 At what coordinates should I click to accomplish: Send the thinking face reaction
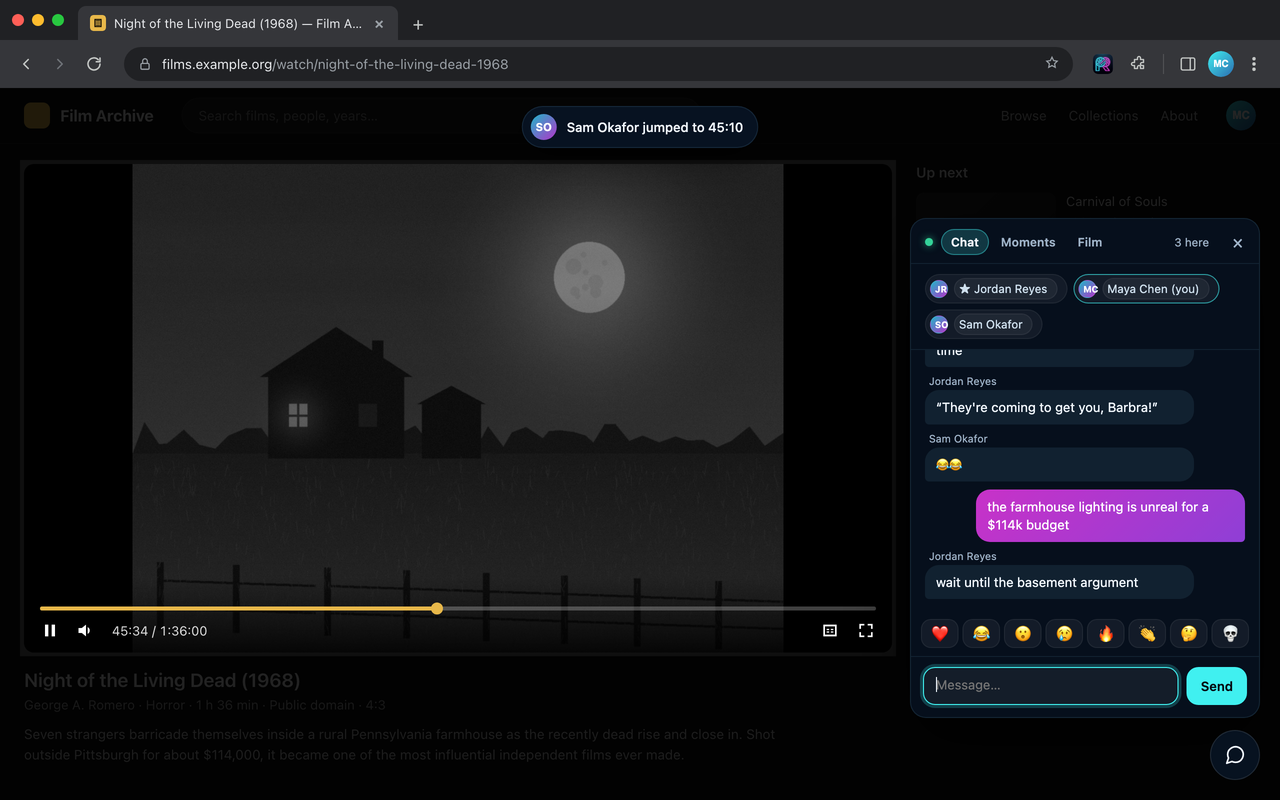(1189, 633)
